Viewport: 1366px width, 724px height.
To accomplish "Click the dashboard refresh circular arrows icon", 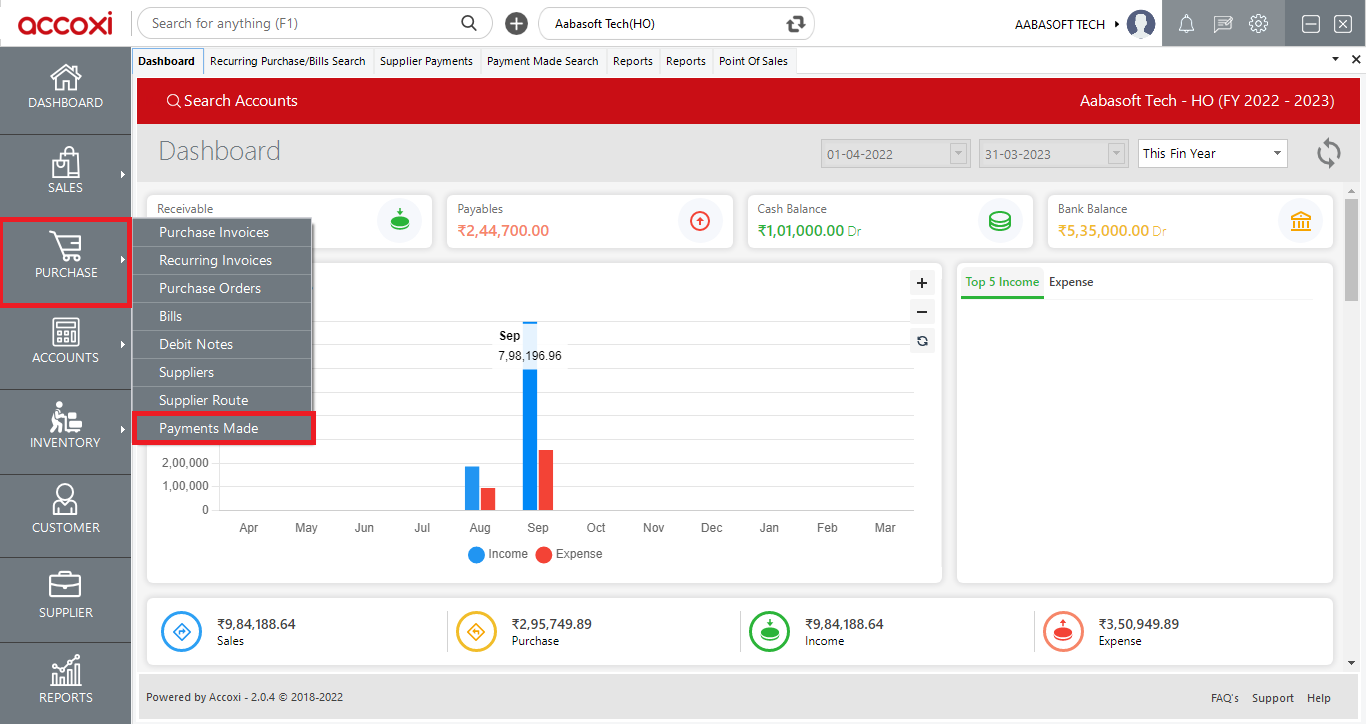I will click(1329, 153).
